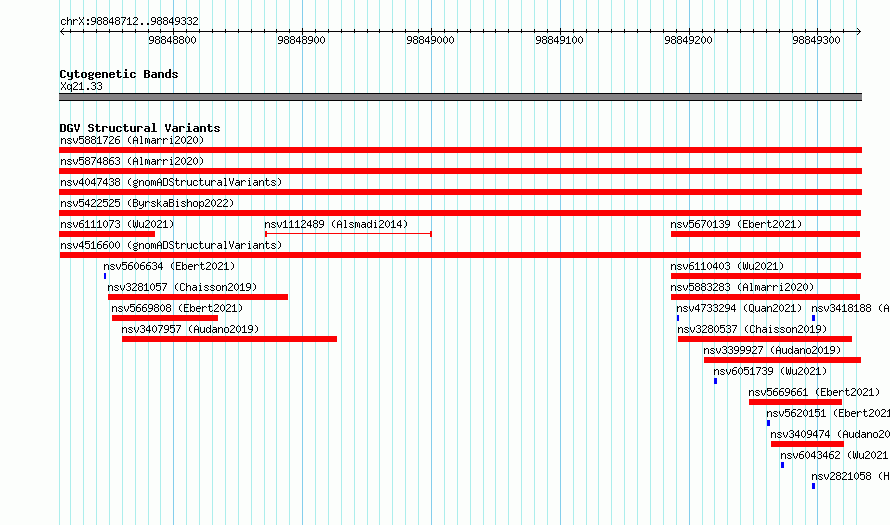Click ruler position 98849100
Screen dimensions: 890x525
tap(559, 40)
